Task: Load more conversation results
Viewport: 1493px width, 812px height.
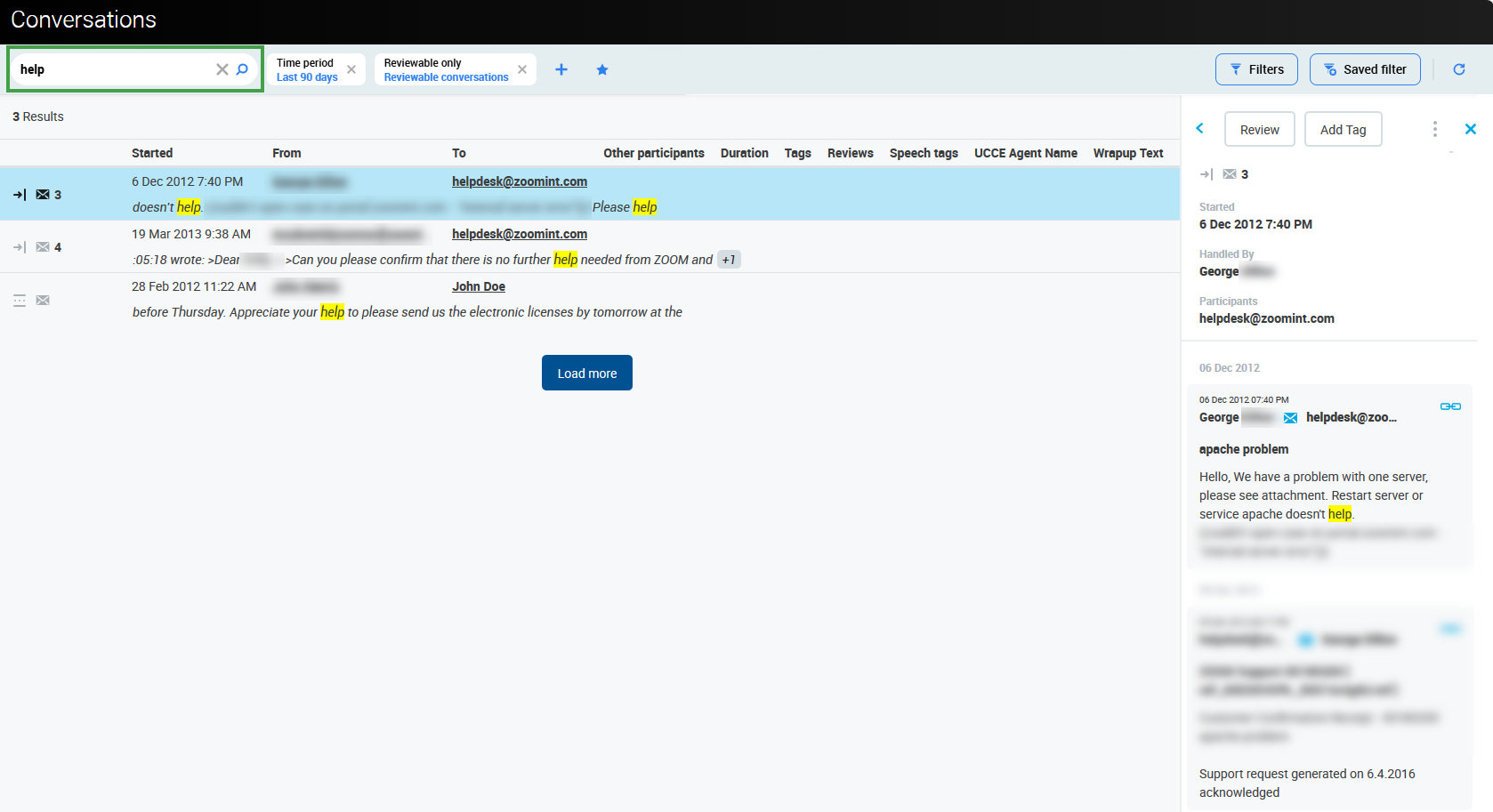Action: (x=587, y=373)
